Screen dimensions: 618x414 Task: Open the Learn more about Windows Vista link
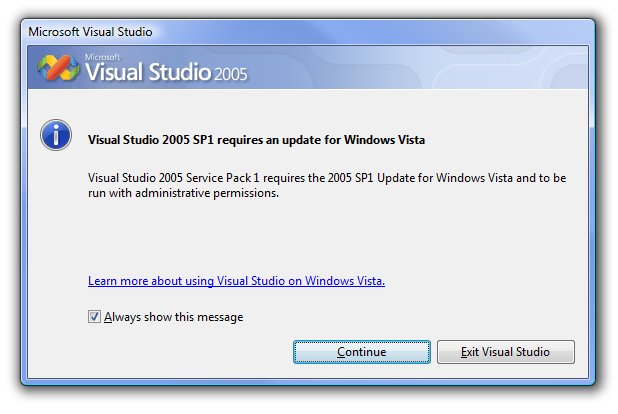236,281
